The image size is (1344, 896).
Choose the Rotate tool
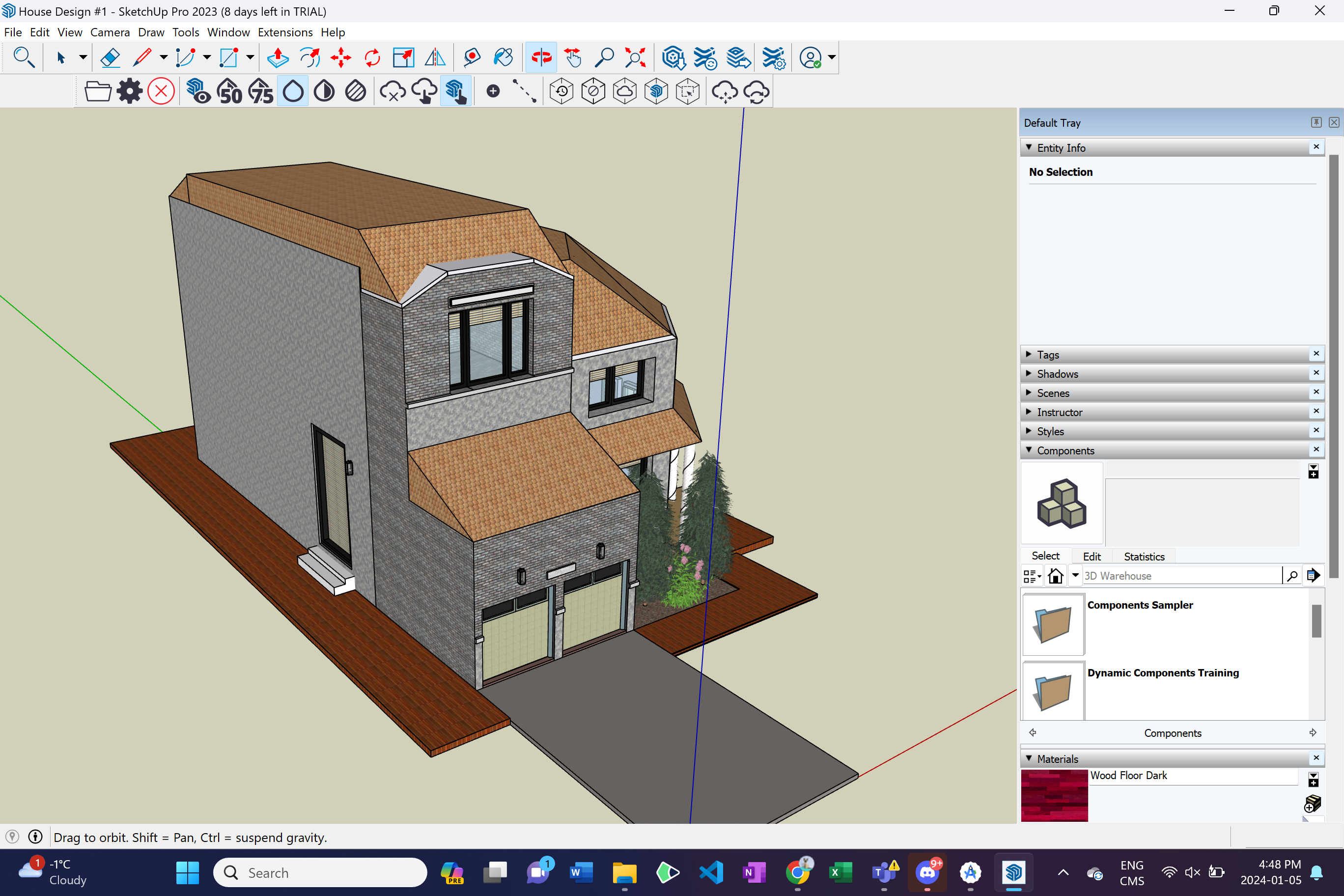pos(372,57)
